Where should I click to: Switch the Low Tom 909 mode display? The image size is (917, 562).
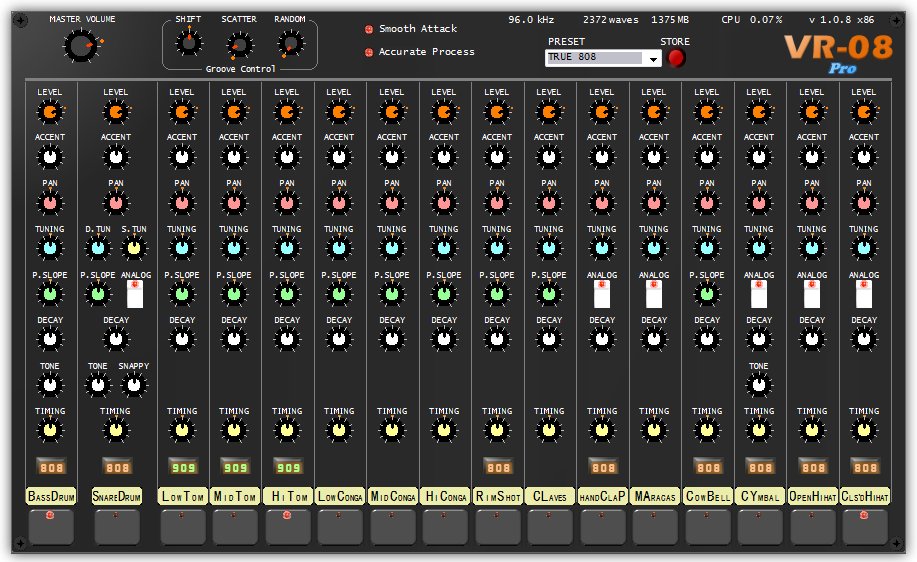[x=183, y=467]
